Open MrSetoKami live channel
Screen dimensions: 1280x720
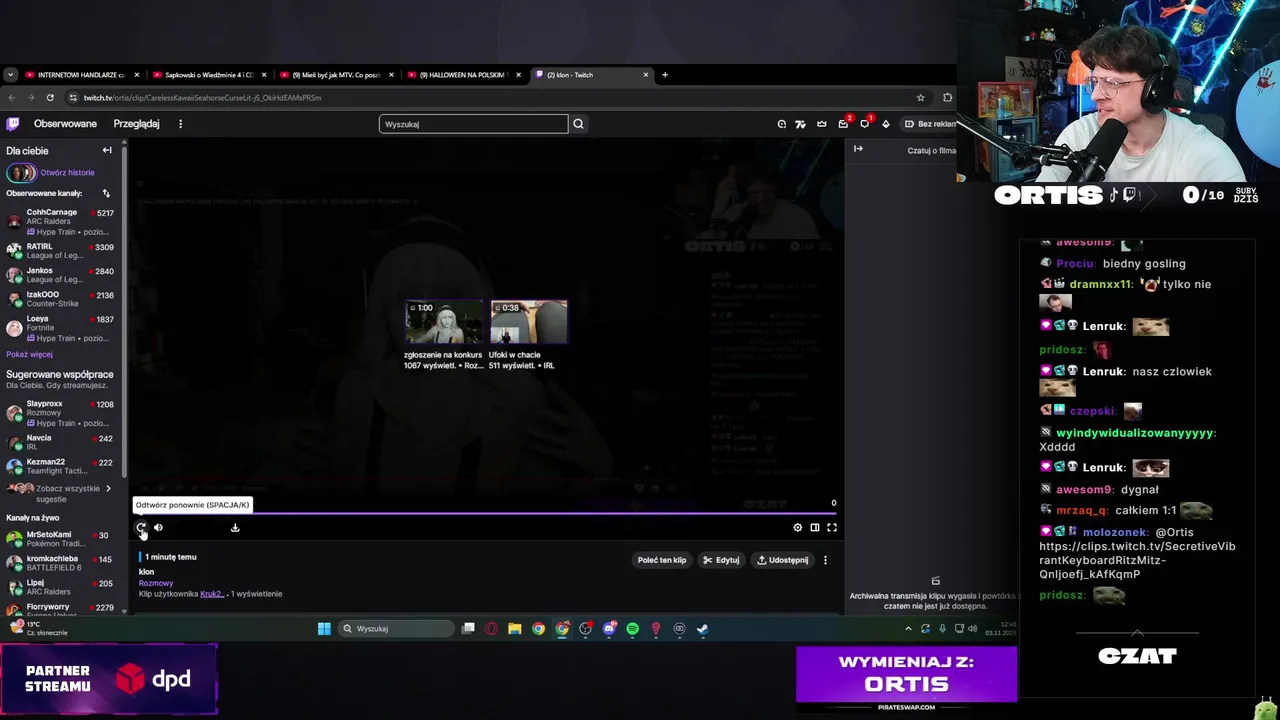60,539
